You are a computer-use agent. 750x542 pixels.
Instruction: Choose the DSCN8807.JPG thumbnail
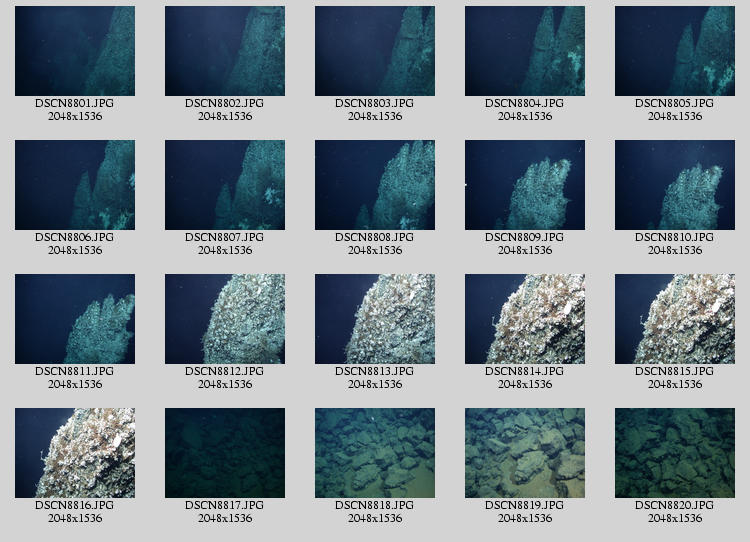coord(224,185)
